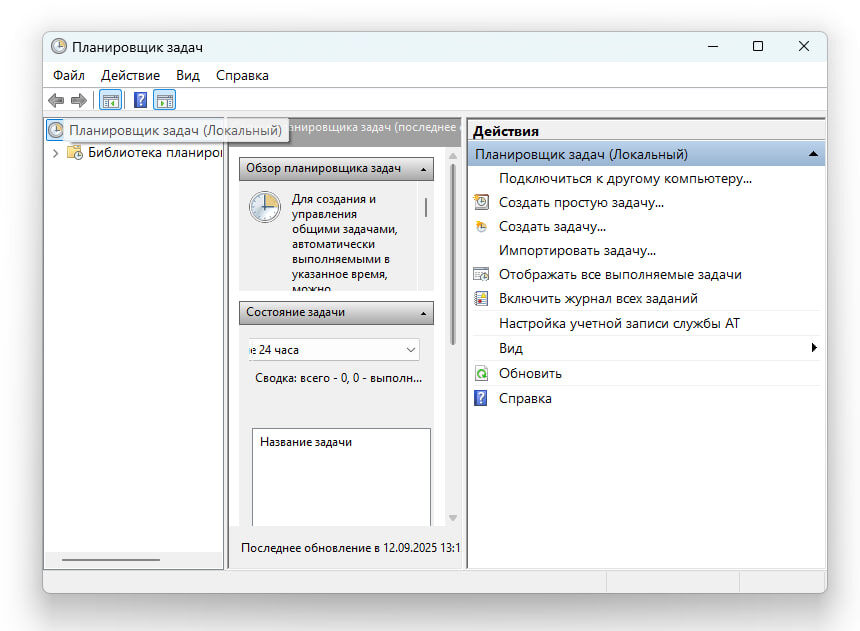Click the help icon beside Справка action
860x631 pixels.
(480, 398)
